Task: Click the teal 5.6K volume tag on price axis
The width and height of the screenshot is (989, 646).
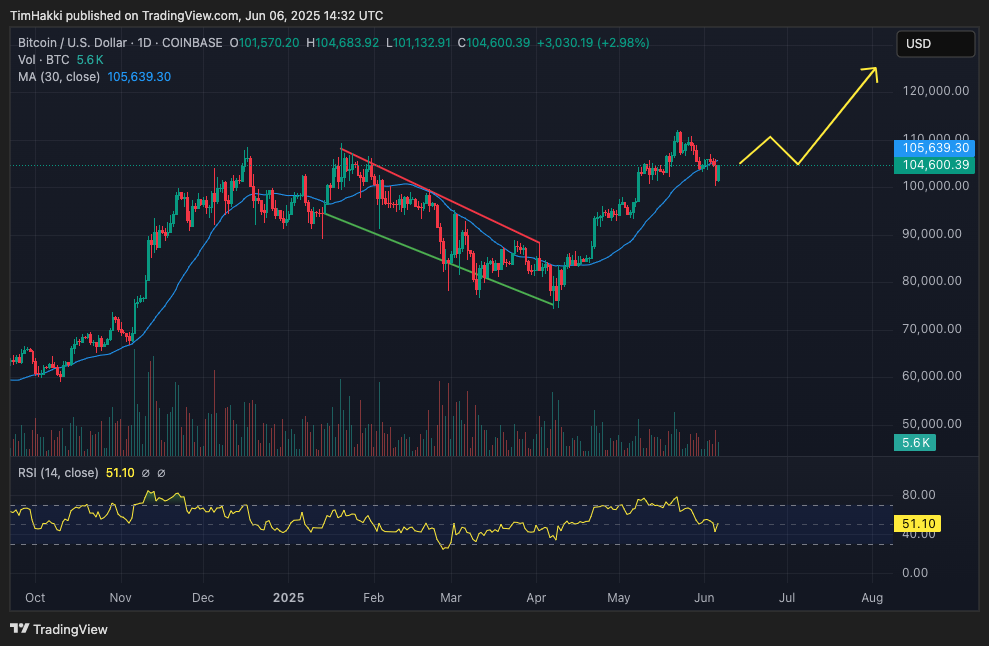Action: [914, 441]
